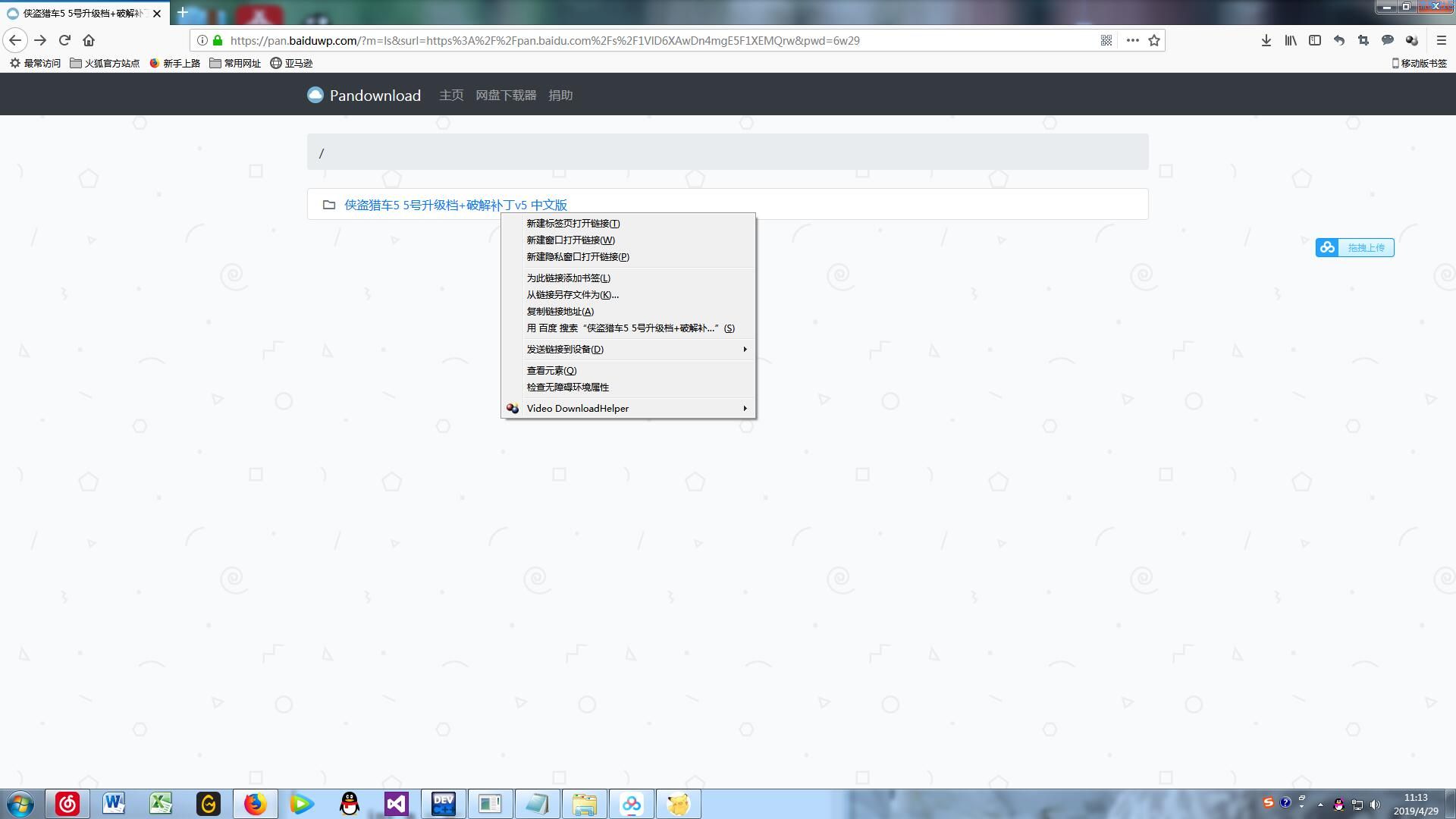This screenshot has width=1456, height=819.
Task: Open Baidu Netdisk taskbar icon
Action: [x=631, y=804]
